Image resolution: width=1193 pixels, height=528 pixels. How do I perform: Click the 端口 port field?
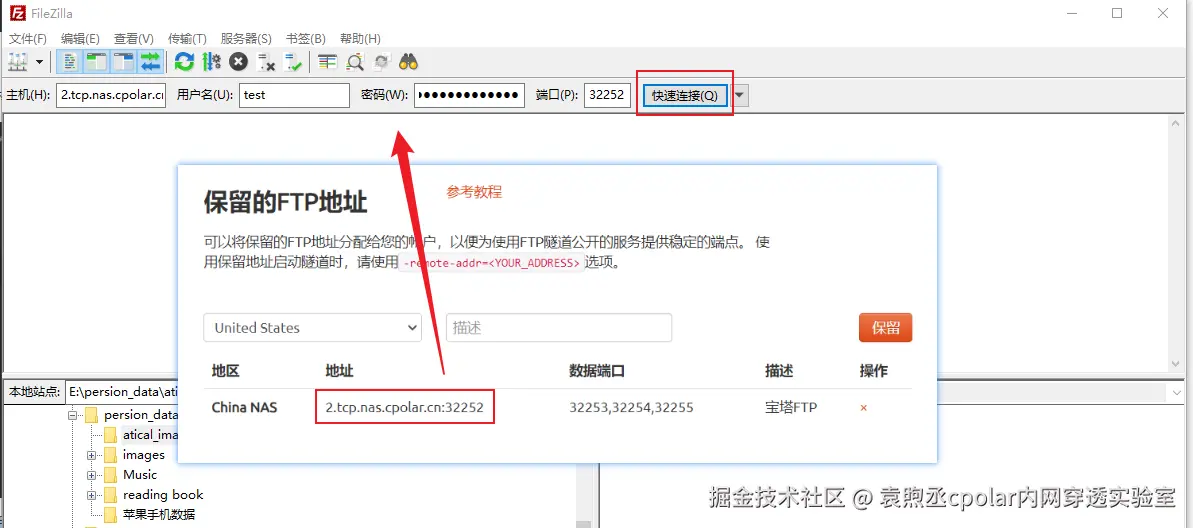click(607, 95)
